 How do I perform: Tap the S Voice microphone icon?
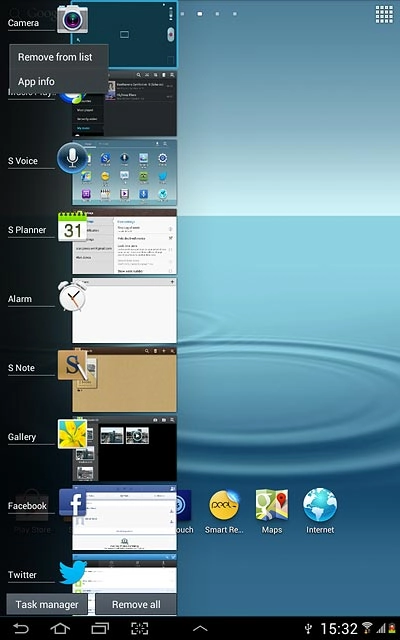(72, 158)
